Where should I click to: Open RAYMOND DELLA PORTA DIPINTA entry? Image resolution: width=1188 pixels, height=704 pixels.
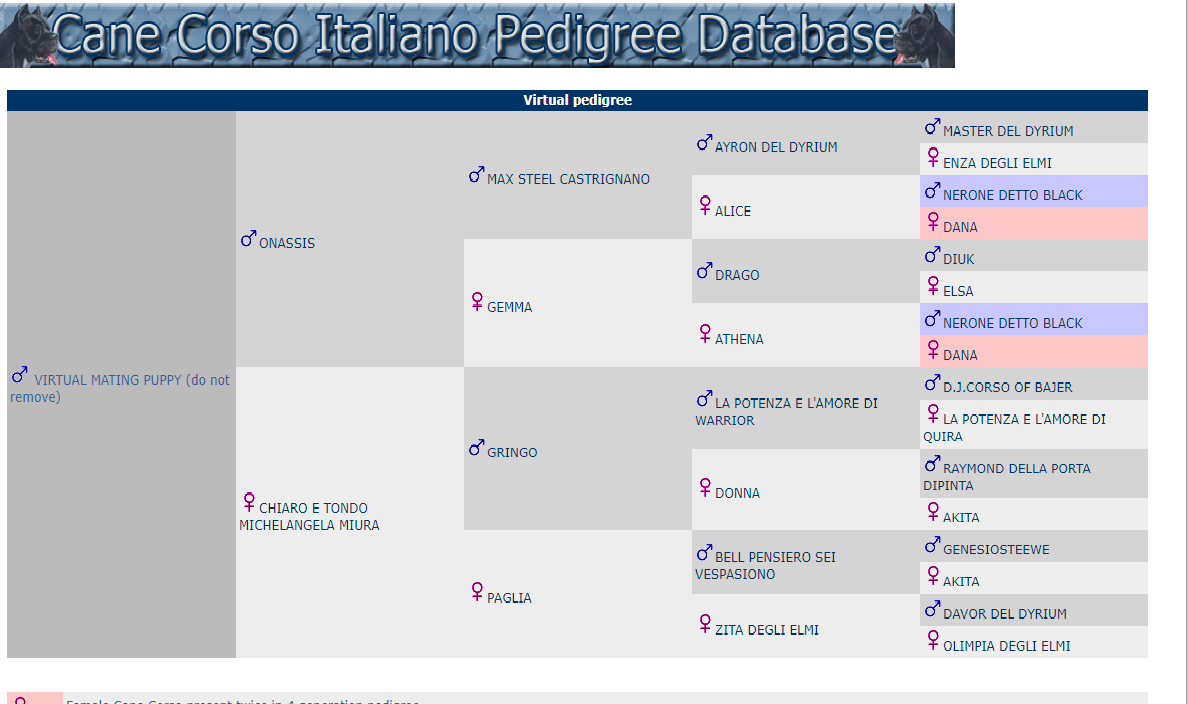coord(1007,477)
